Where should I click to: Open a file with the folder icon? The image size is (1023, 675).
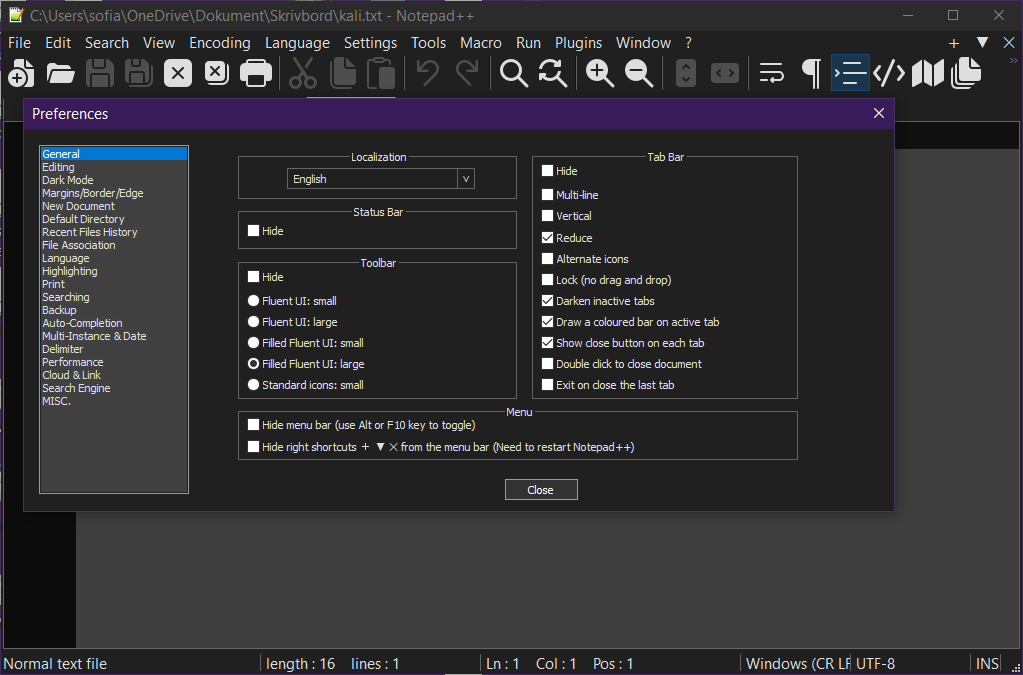[60, 72]
